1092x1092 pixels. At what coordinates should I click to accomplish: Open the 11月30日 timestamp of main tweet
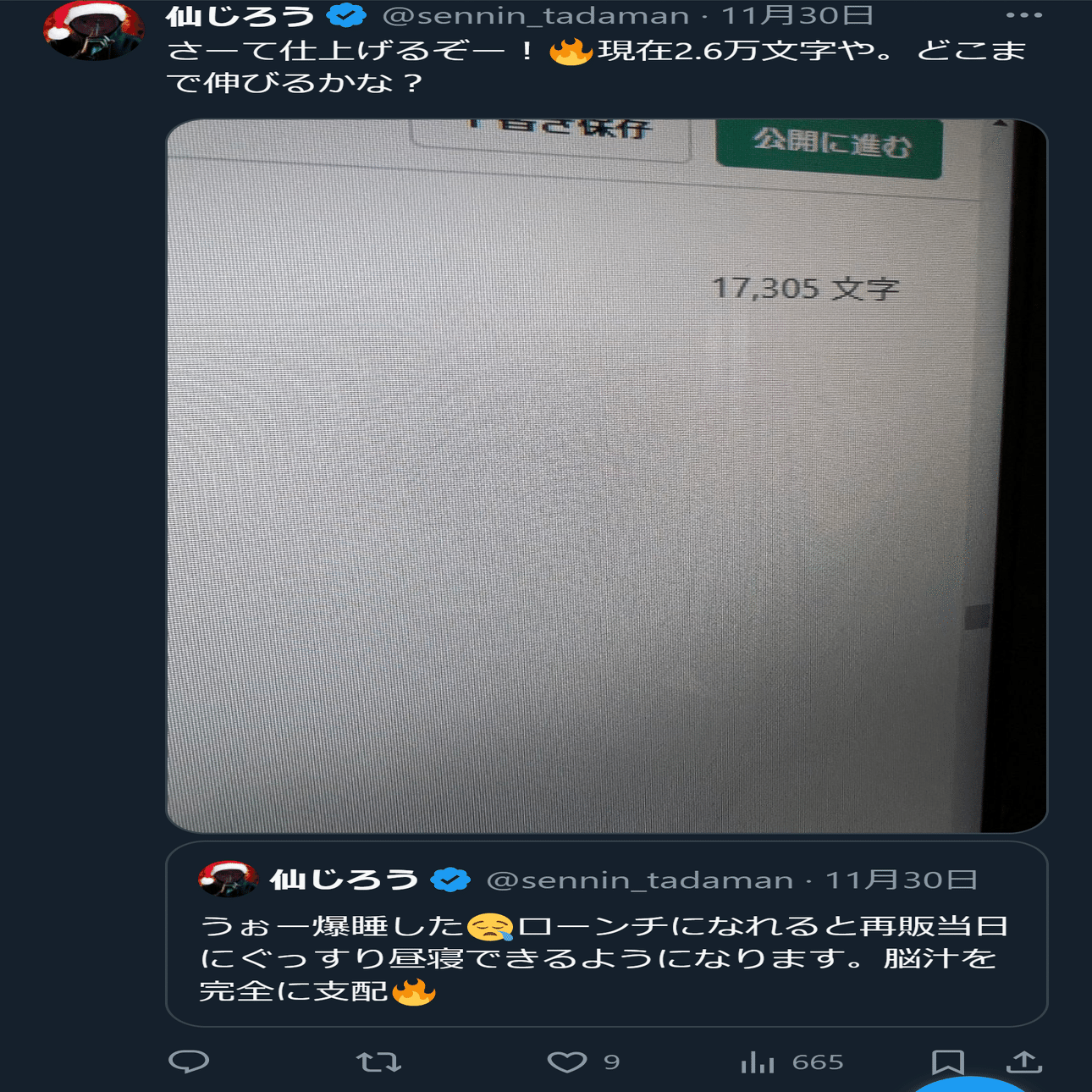coord(797,15)
